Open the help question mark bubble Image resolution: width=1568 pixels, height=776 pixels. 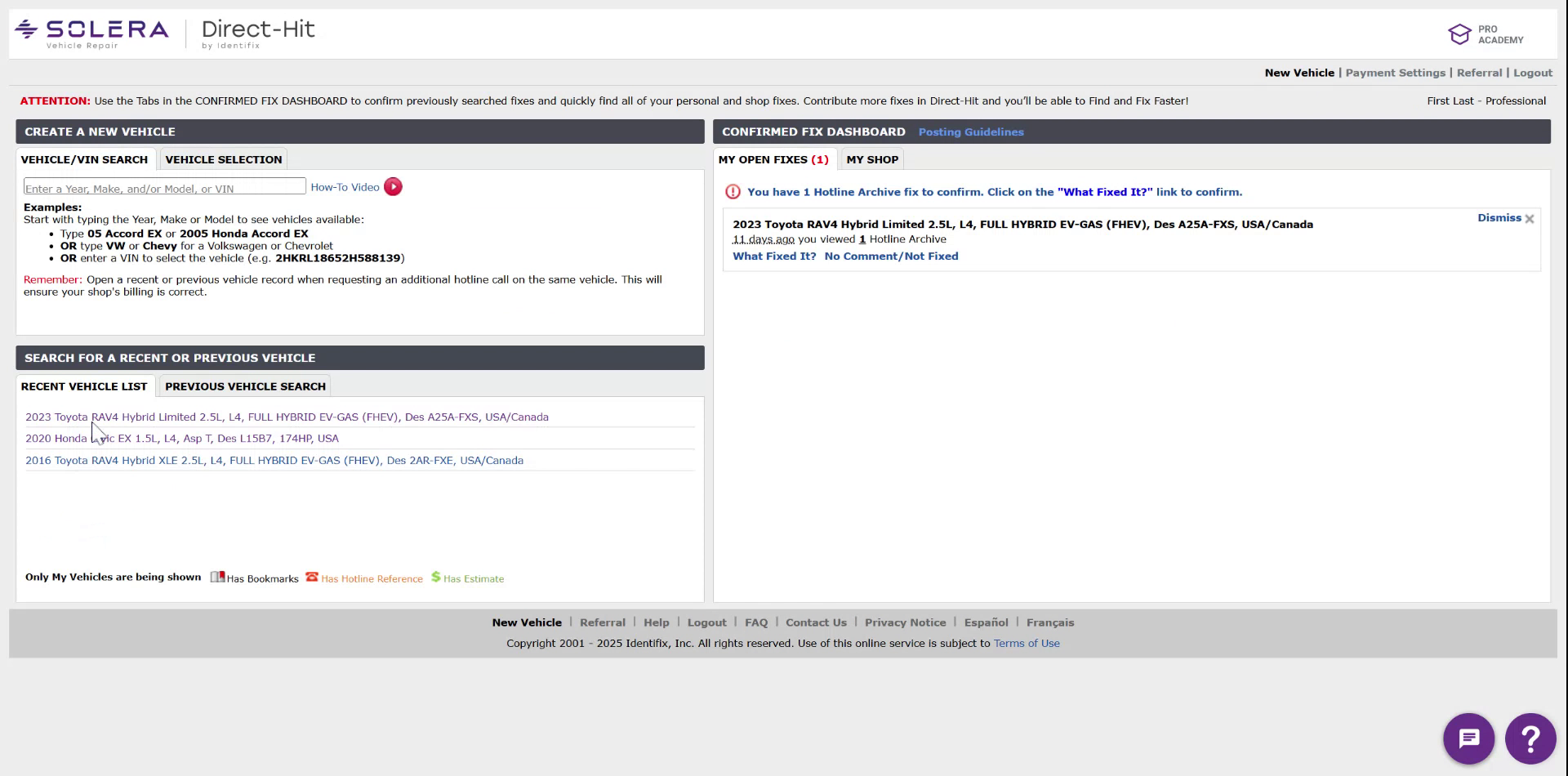coord(1530,738)
